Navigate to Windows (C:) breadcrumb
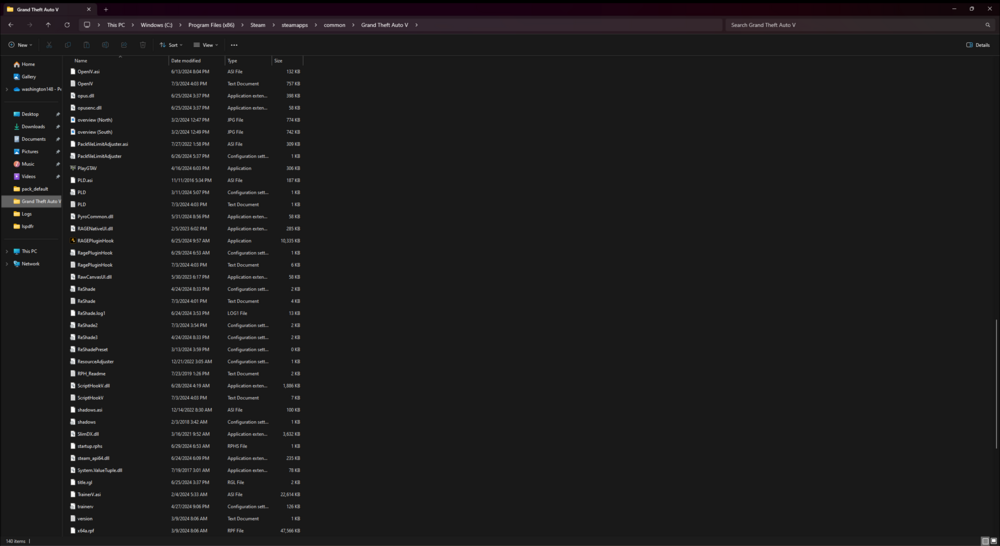 156,25
